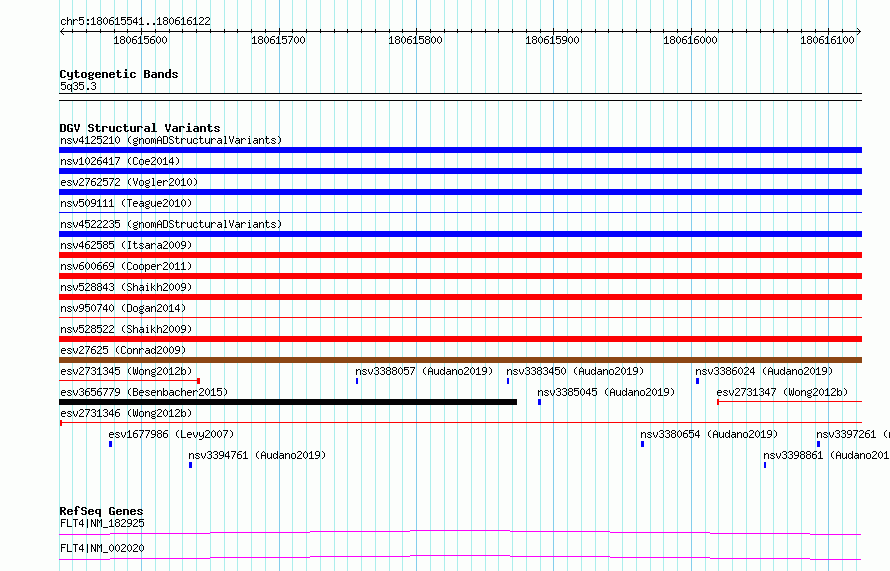Click the 180616000 ruler tick label
This screenshot has width=890, height=571.
(690, 40)
